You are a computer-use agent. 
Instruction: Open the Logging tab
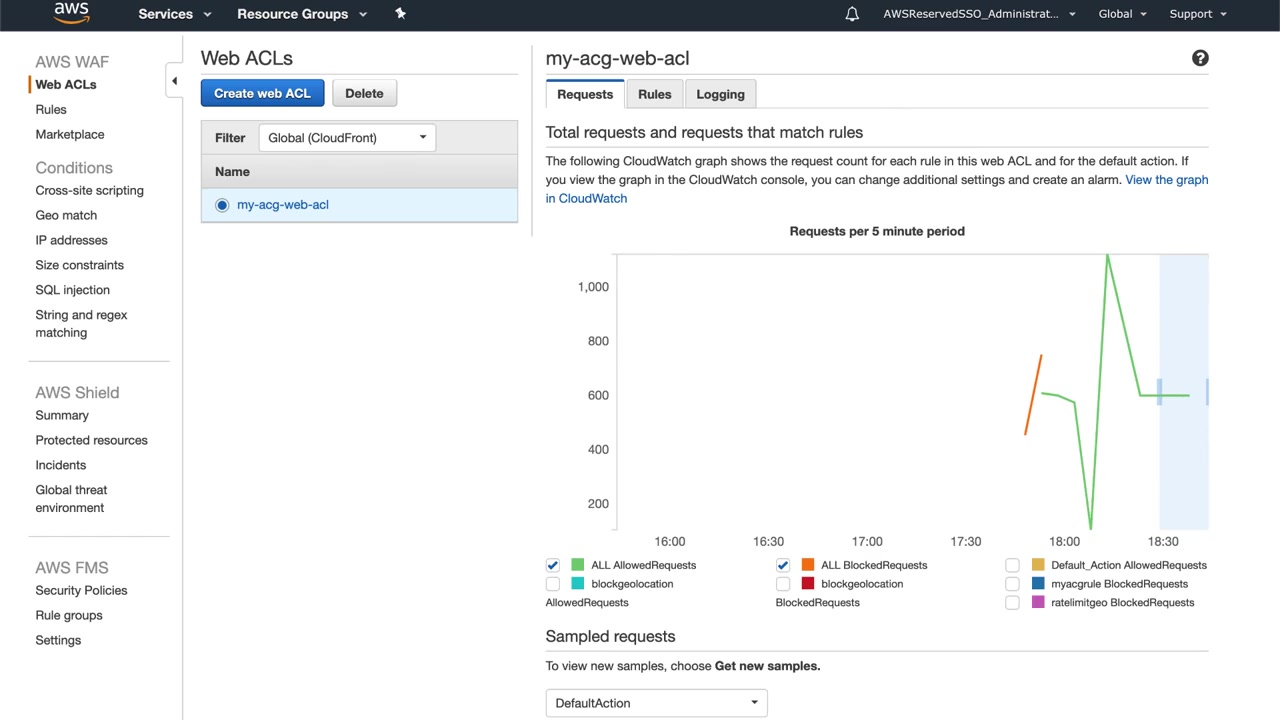[720, 94]
